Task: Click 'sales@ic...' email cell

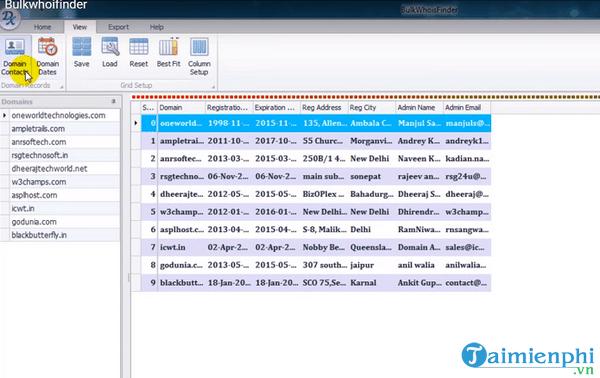Action: point(467,247)
